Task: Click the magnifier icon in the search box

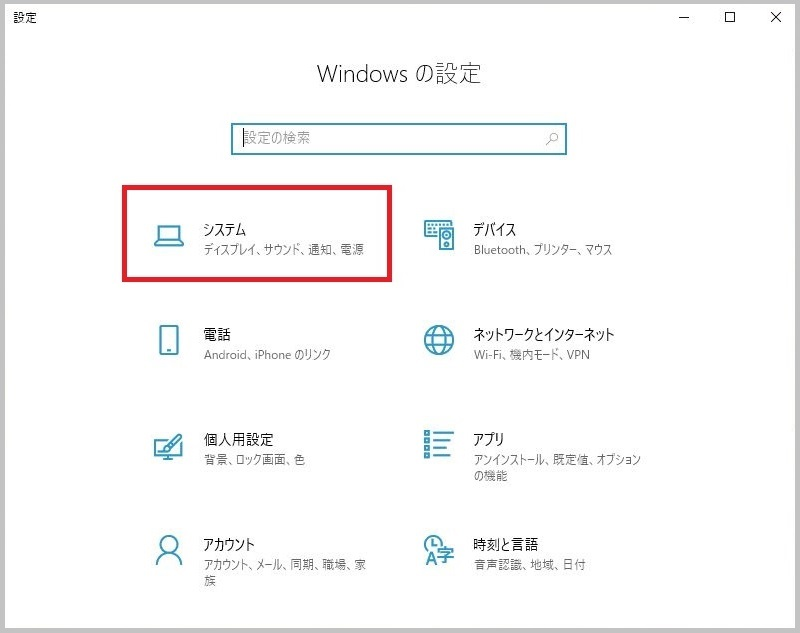Action: pos(552,139)
